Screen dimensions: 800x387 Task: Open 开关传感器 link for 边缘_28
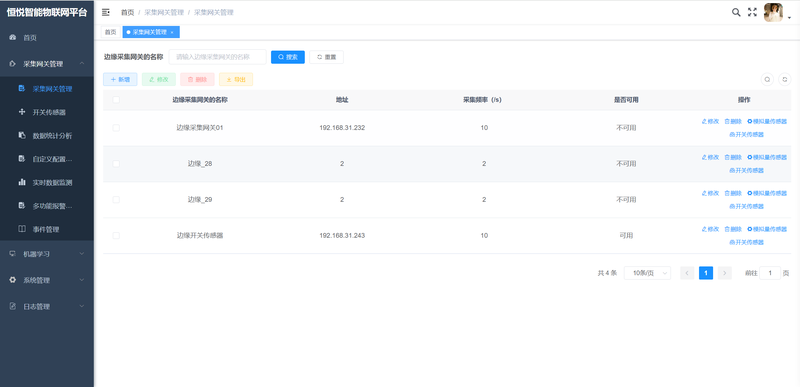point(746,170)
